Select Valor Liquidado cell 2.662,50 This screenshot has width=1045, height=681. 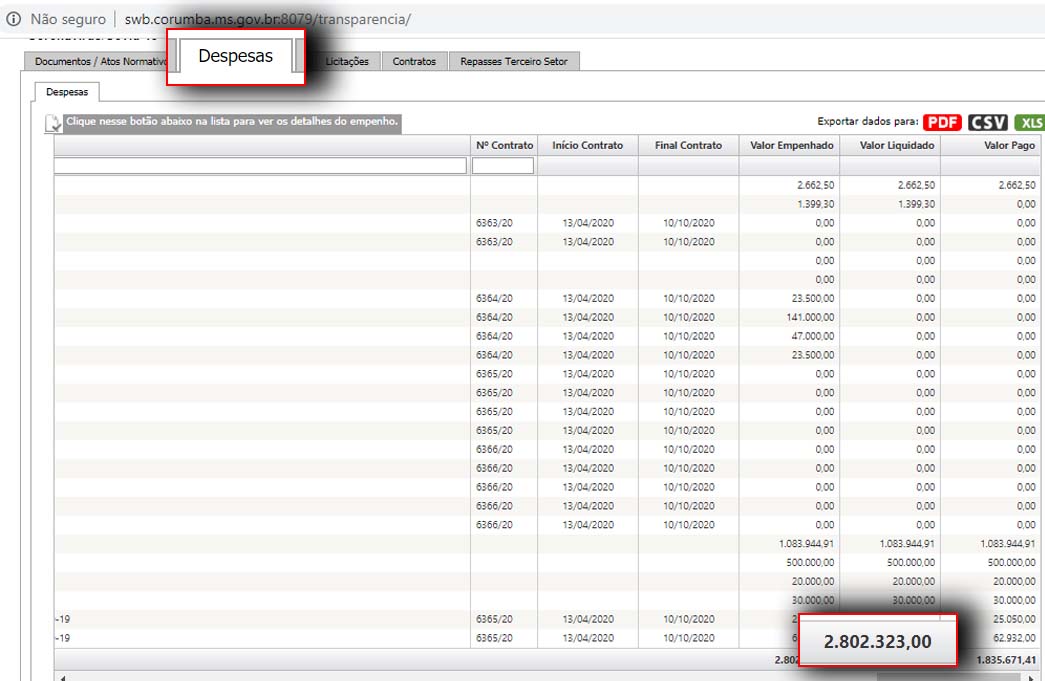pyautogui.click(x=916, y=185)
